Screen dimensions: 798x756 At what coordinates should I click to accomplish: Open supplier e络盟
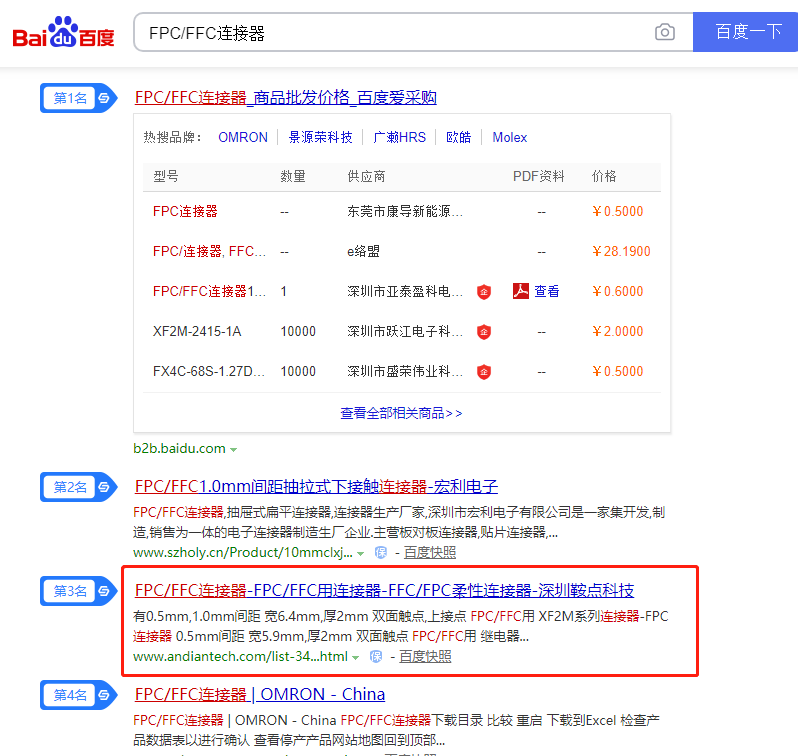(363, 251)
